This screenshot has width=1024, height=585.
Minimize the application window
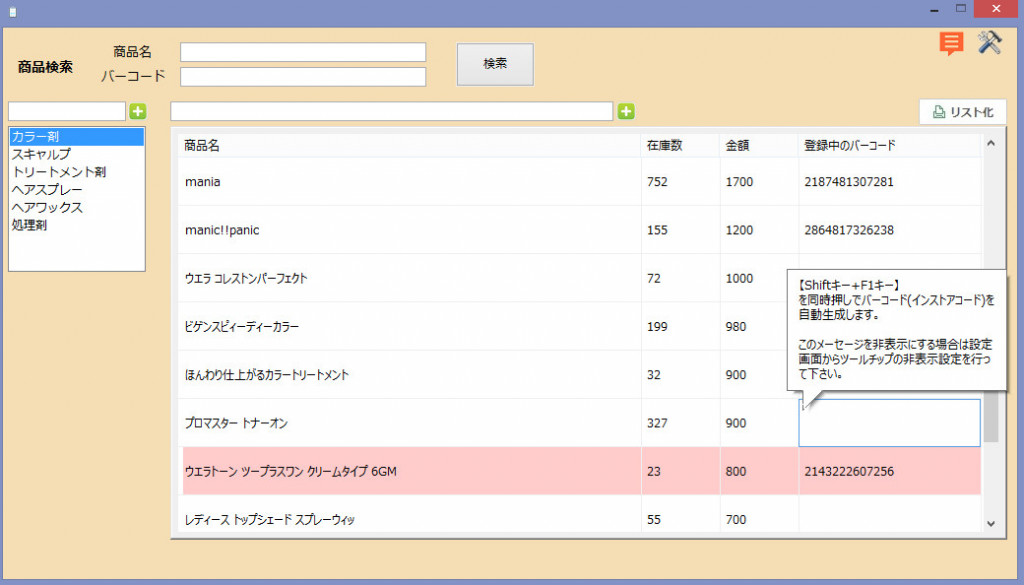pyautogui.click(x=934, y=9)
